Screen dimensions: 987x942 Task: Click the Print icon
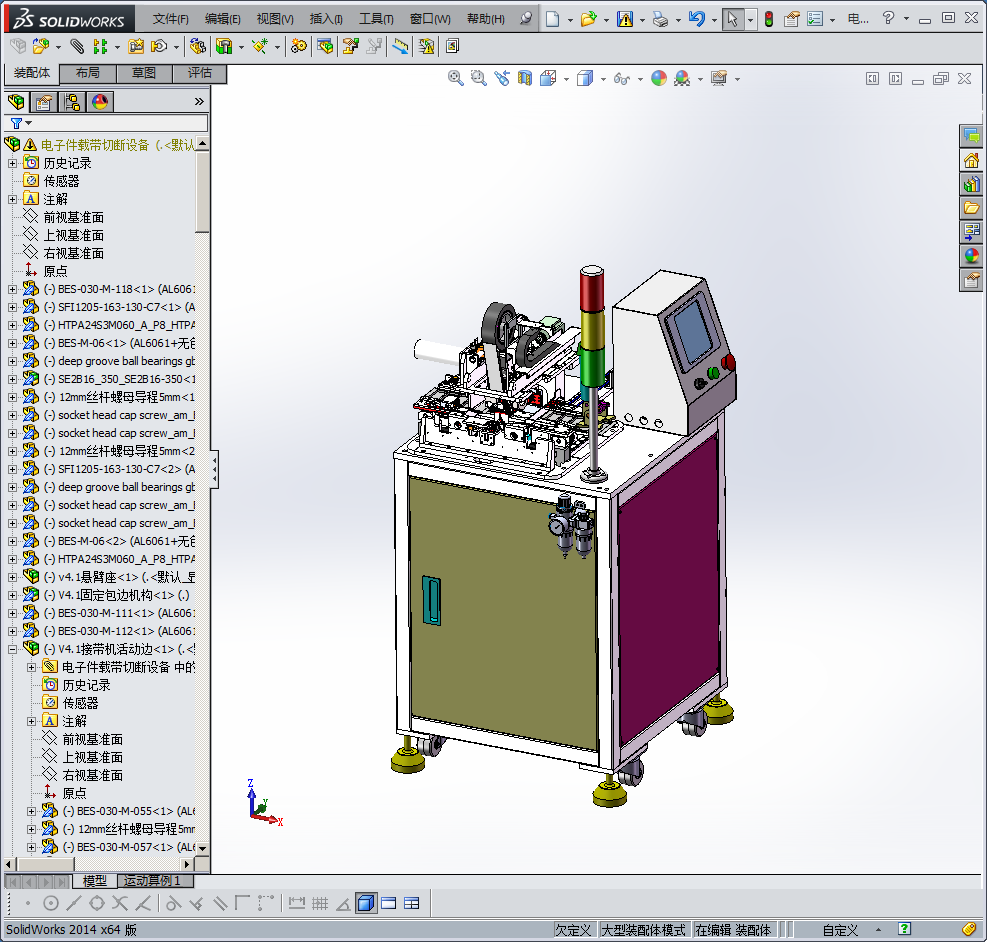pos(660,19)
